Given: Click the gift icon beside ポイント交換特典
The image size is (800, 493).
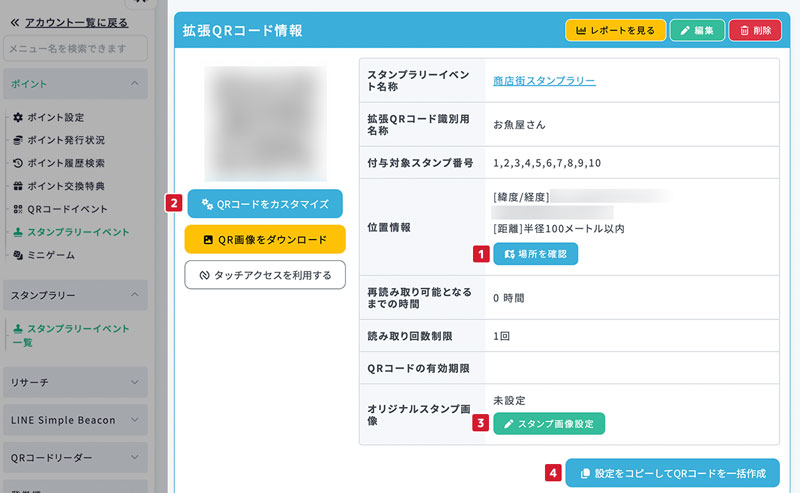Looking at the screenshot, I should [18, 186].
